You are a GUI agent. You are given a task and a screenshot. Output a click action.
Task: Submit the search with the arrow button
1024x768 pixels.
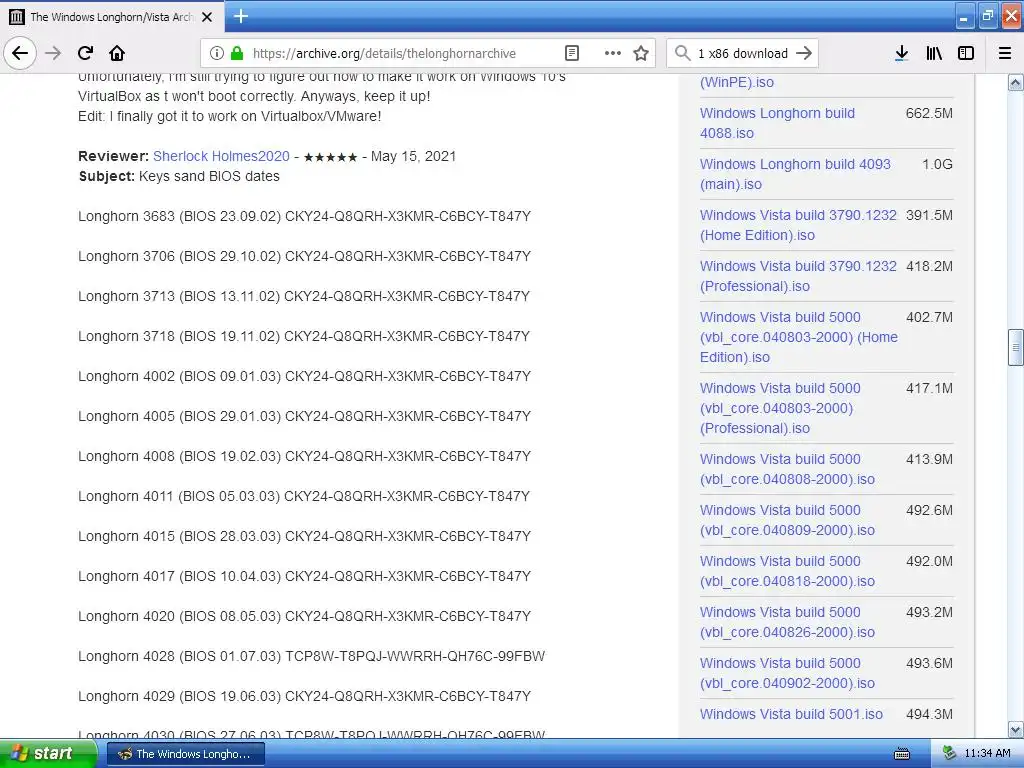tap(805, 53)
